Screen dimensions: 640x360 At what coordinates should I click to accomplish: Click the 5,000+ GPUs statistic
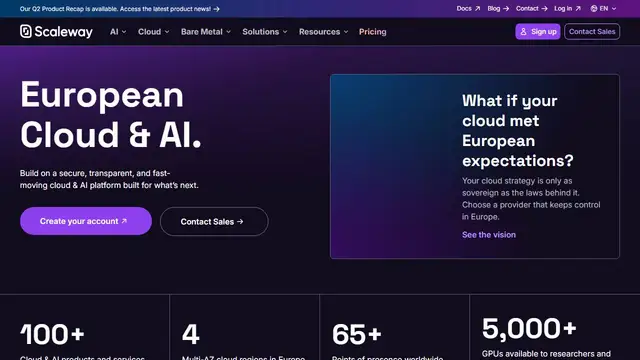529,328
